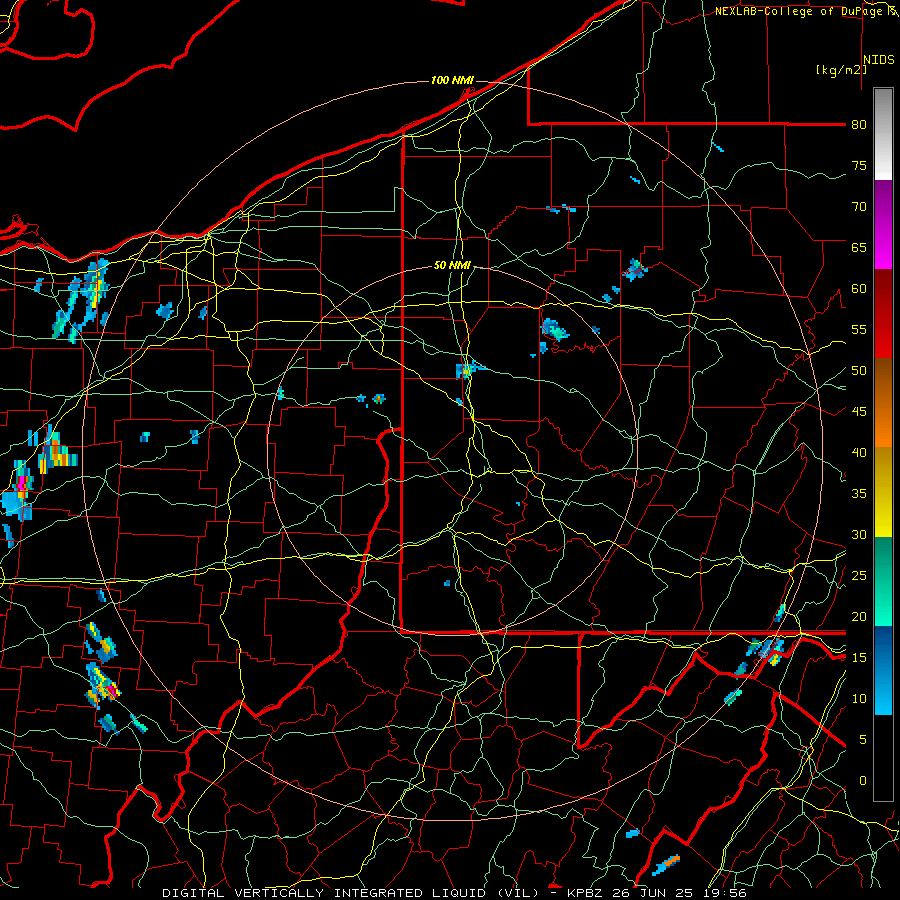Click the NIDS label above the color scale

pyautogui.click(x=879, y=60)
